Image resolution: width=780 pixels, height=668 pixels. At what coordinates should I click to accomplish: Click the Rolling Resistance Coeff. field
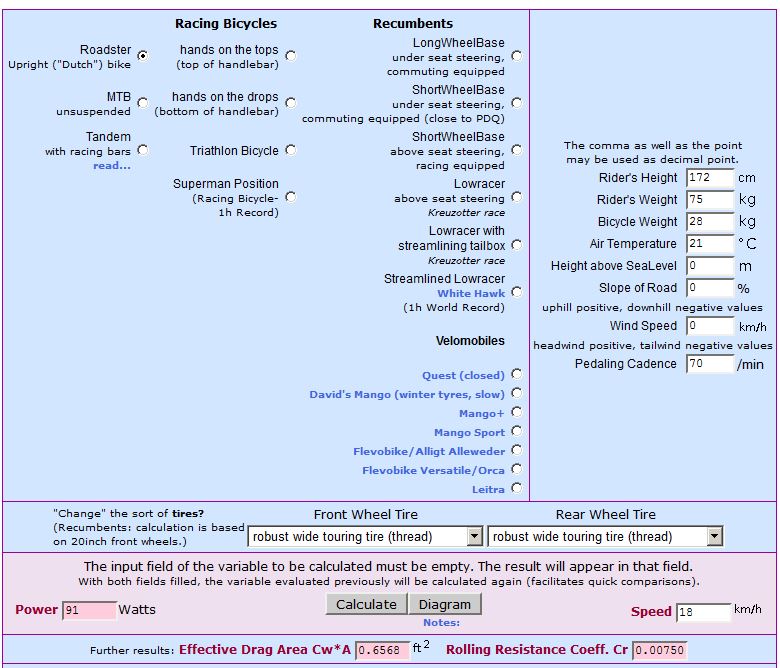point(660,650)
